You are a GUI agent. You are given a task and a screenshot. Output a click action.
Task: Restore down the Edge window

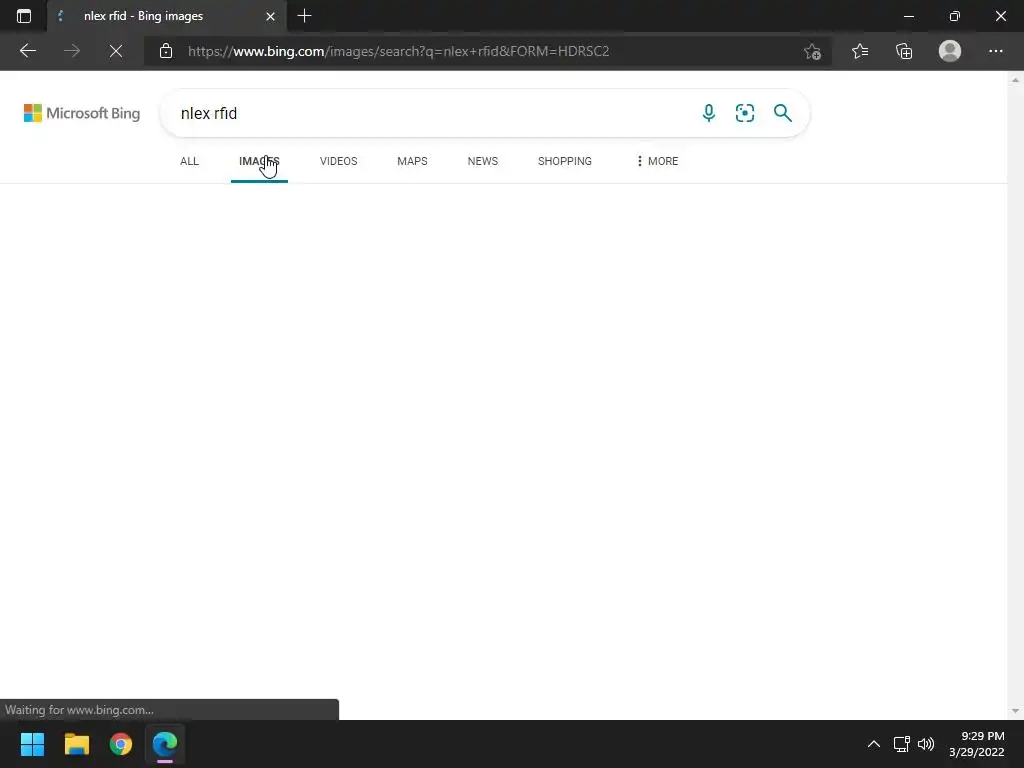point(955,16)
